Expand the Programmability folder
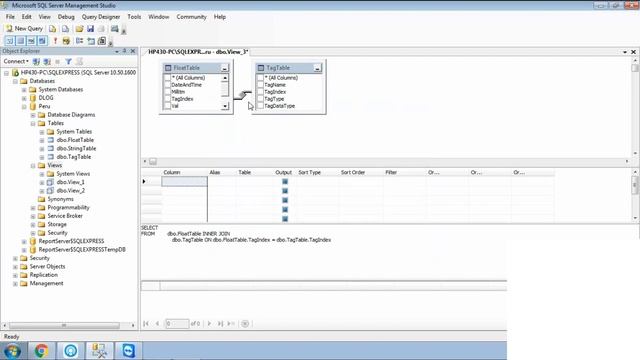This screenshot has width=640, height=360. (x=33, y=208)
